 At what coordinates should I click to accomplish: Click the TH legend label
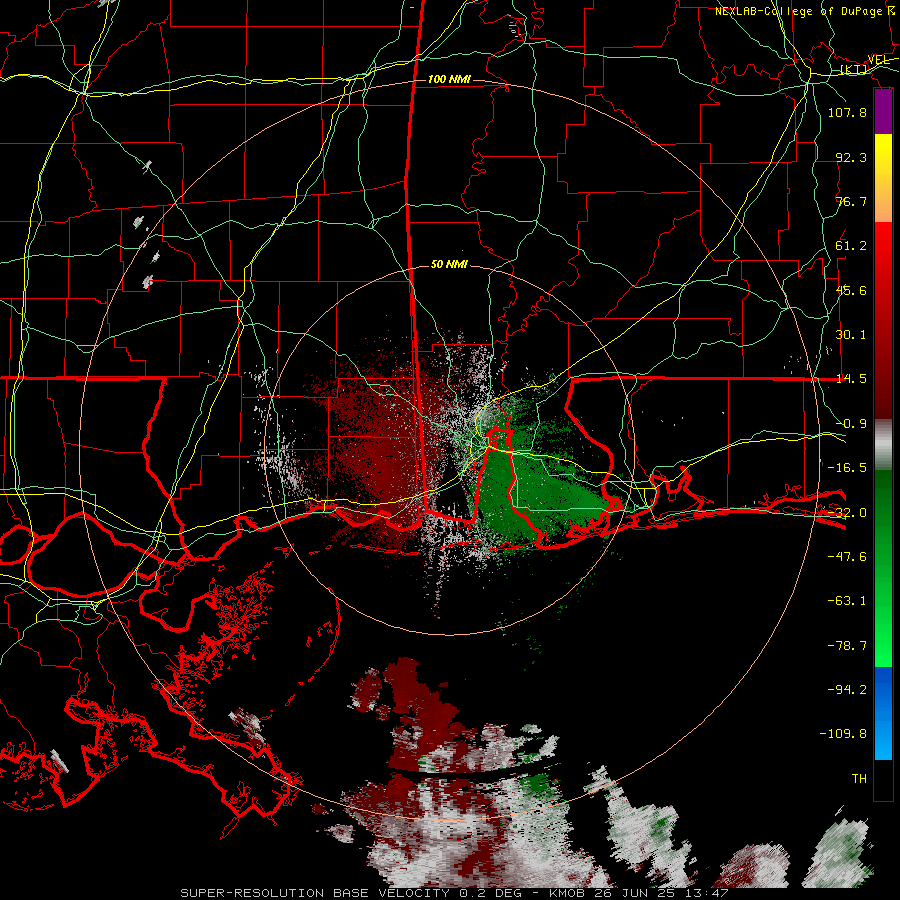pos(859,778)
